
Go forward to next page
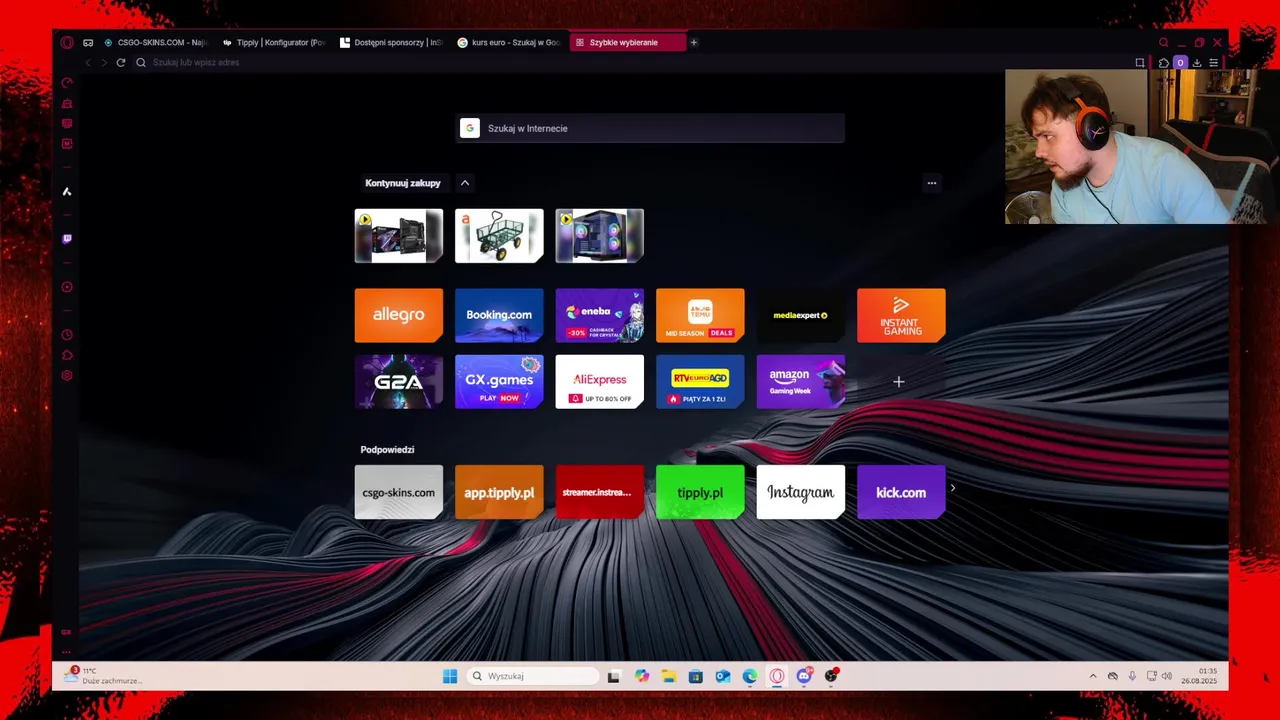pyautogui.click(x=103, y=62)
